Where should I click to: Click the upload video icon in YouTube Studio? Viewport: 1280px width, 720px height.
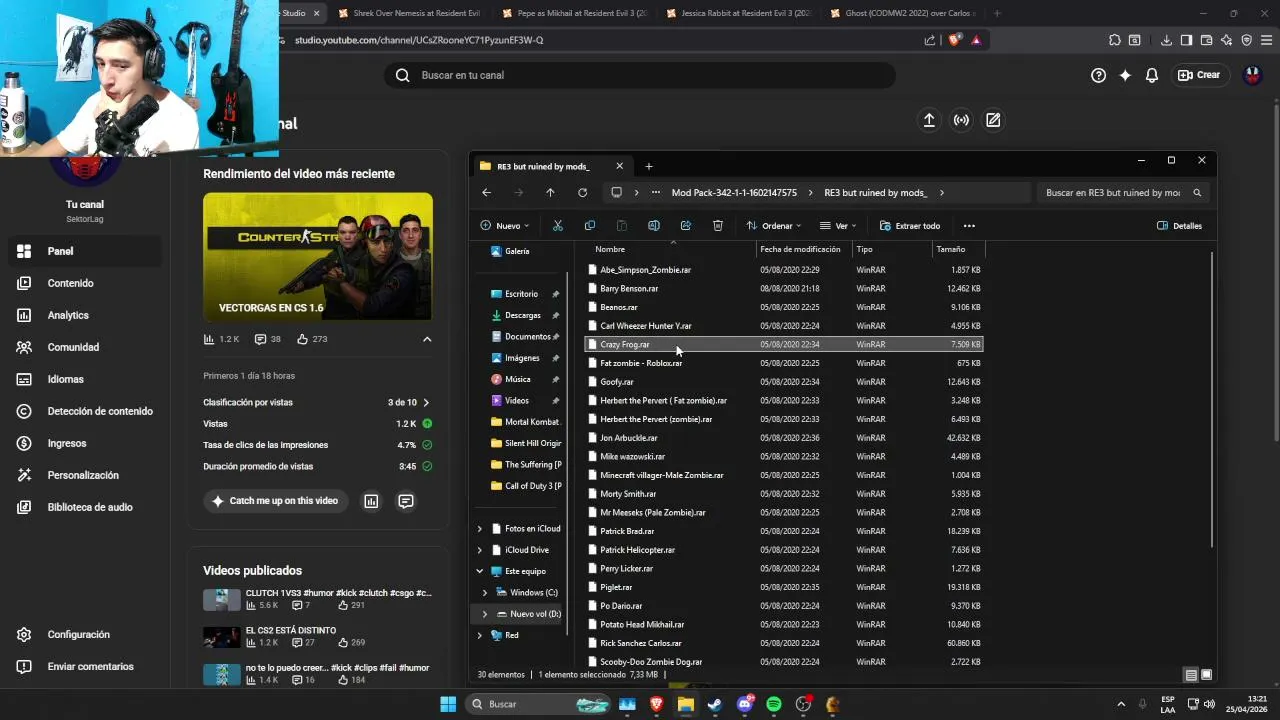tap(929, 120)
